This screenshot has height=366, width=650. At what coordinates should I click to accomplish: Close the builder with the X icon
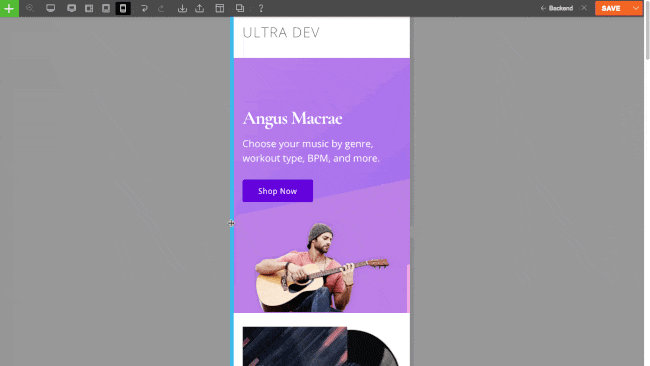[x=584, y=8]
